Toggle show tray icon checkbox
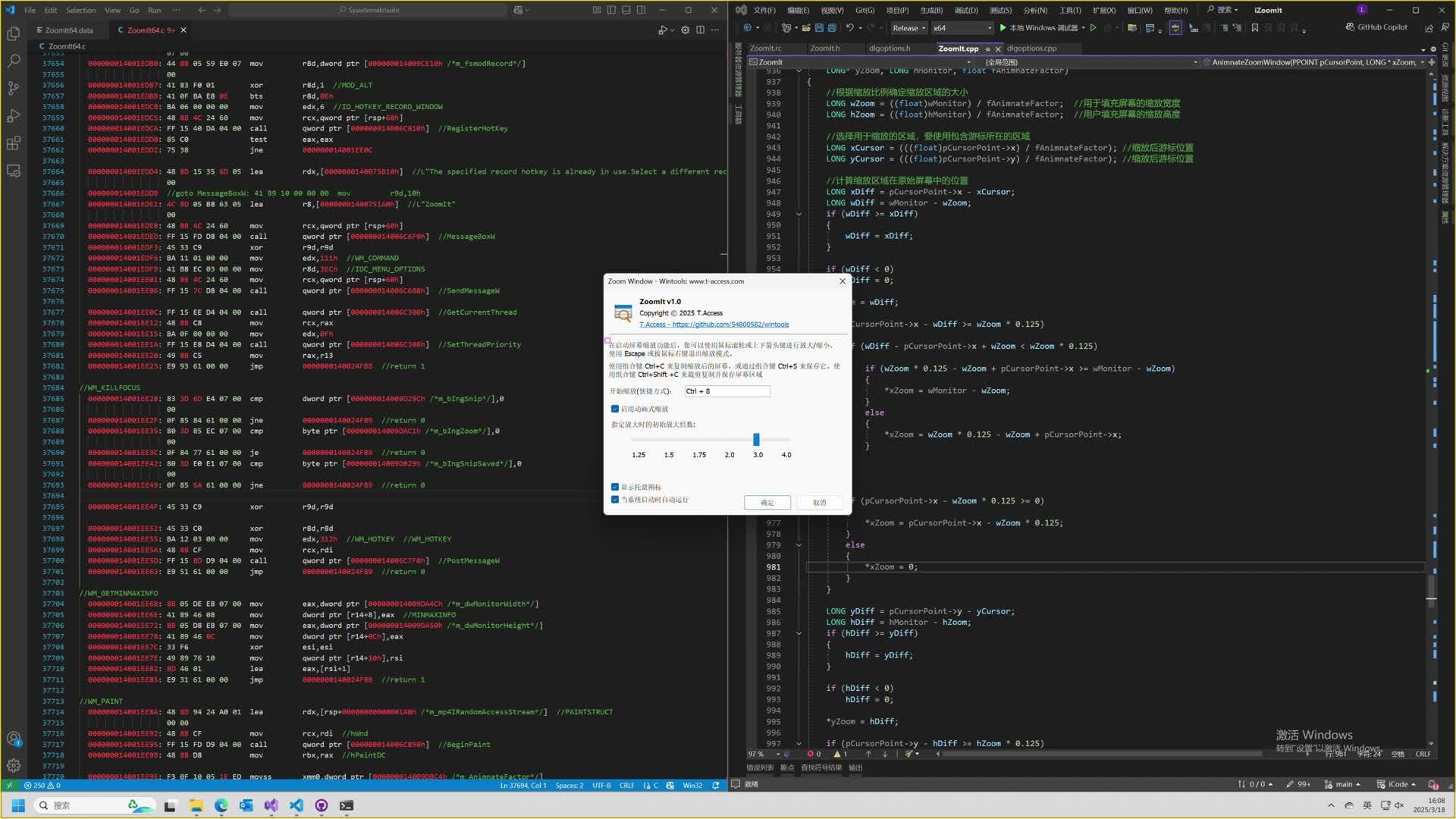 coord(615,487)
